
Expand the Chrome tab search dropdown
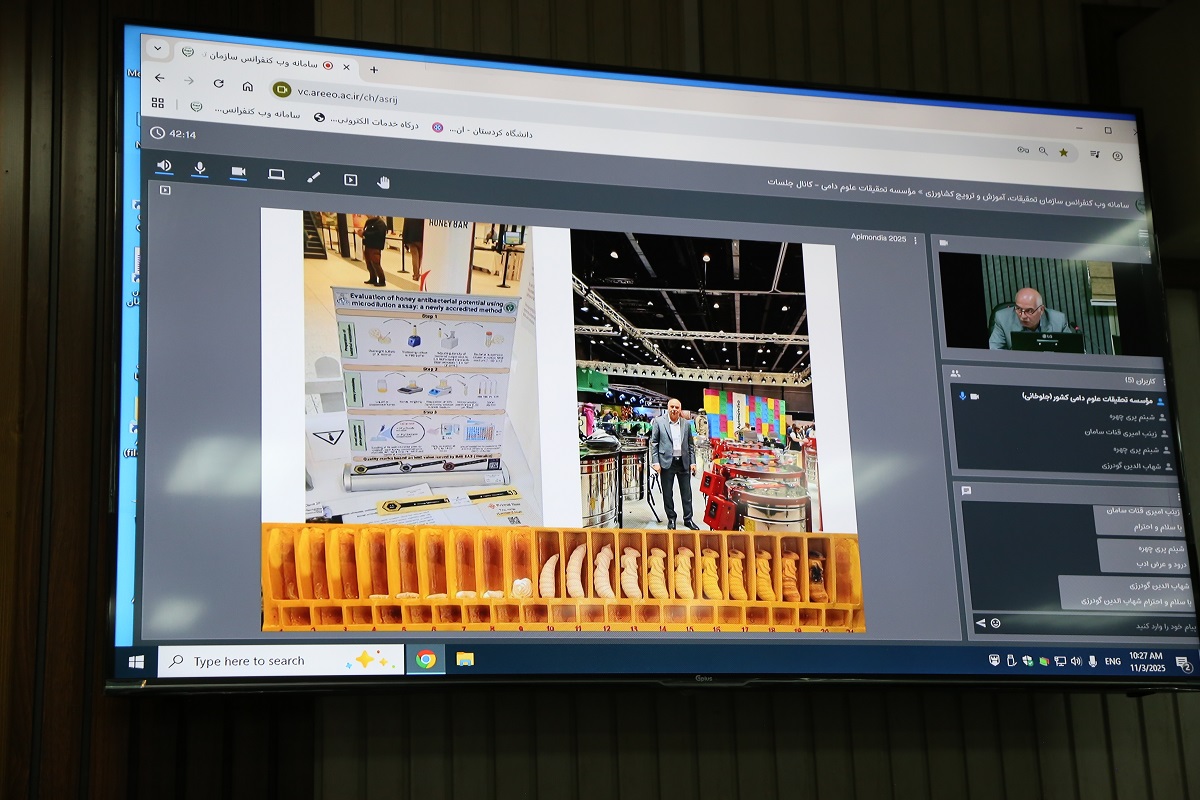click(157, 48)
